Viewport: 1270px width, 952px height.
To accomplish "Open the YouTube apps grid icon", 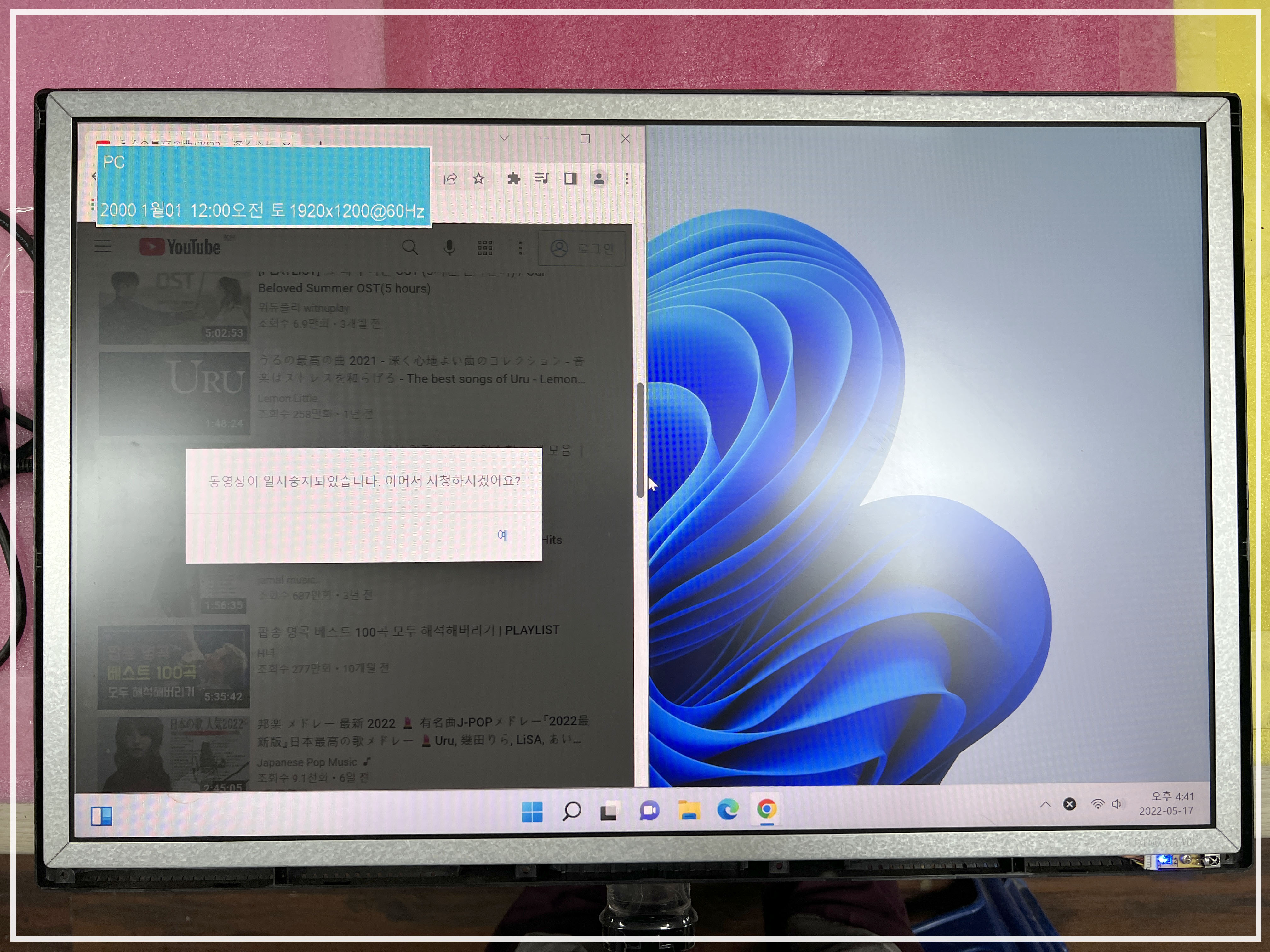I will click(x=485, y=248).
